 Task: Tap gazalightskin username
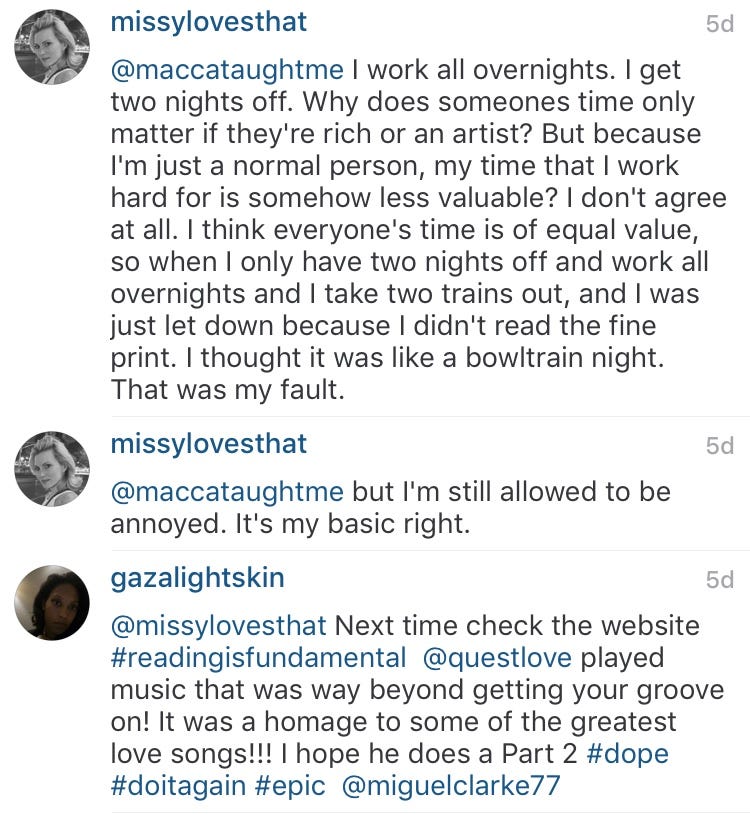click(198, 579)
